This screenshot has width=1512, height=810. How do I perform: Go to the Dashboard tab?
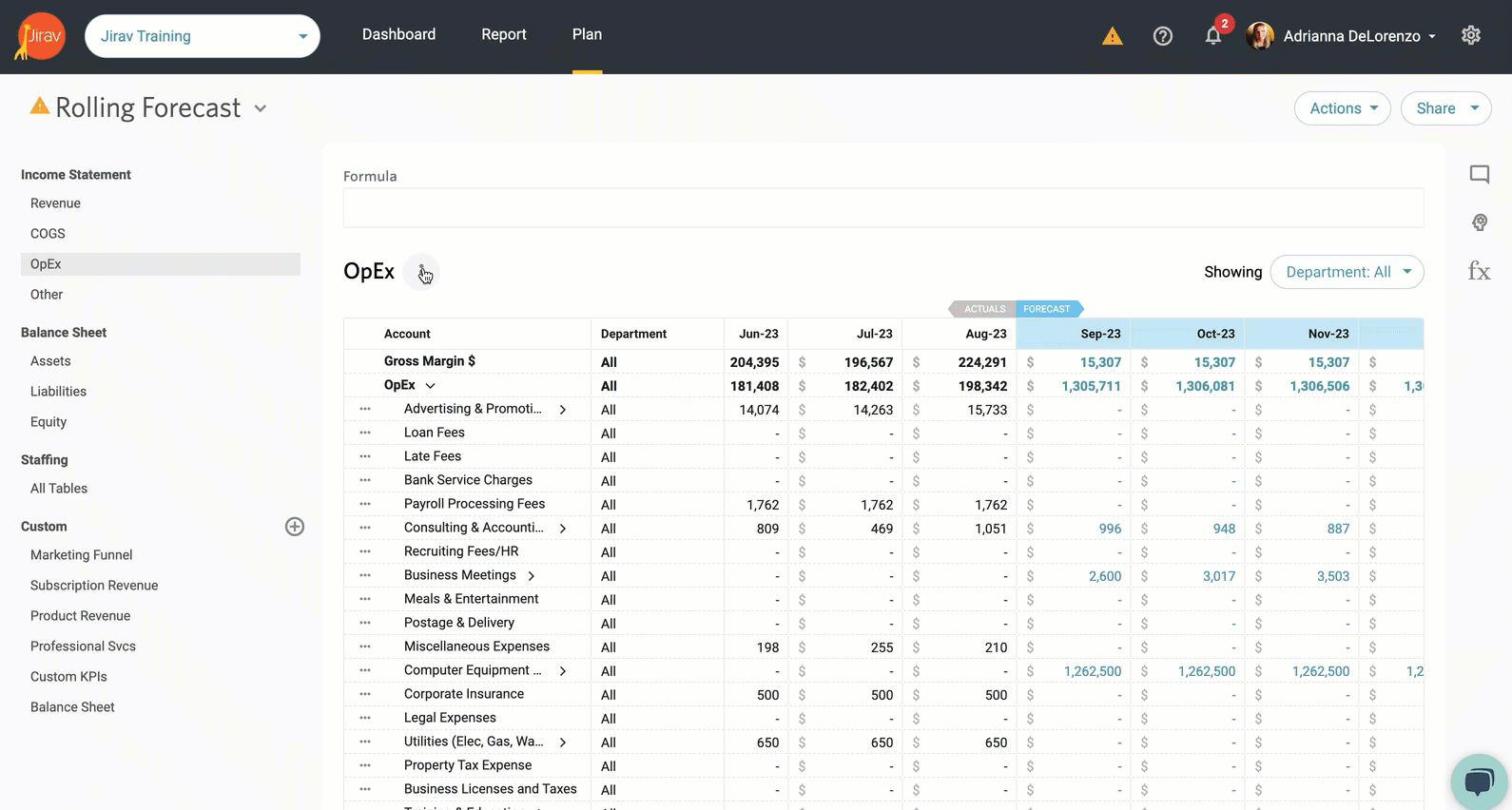pos(398,34)
